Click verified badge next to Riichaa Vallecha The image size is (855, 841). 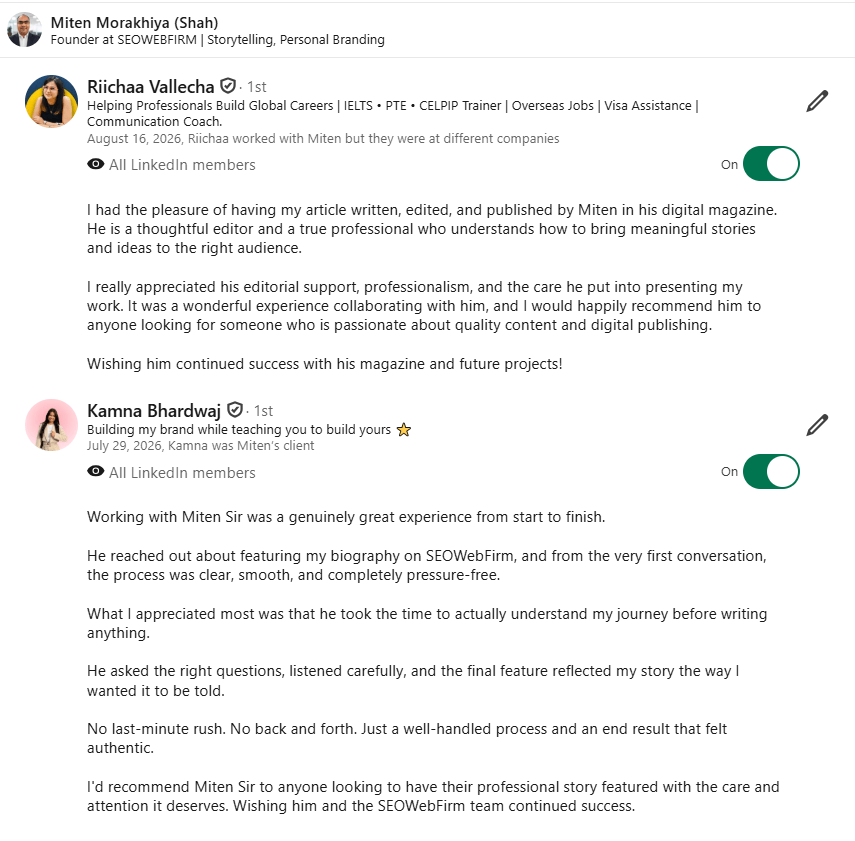(x=228, y=86)
